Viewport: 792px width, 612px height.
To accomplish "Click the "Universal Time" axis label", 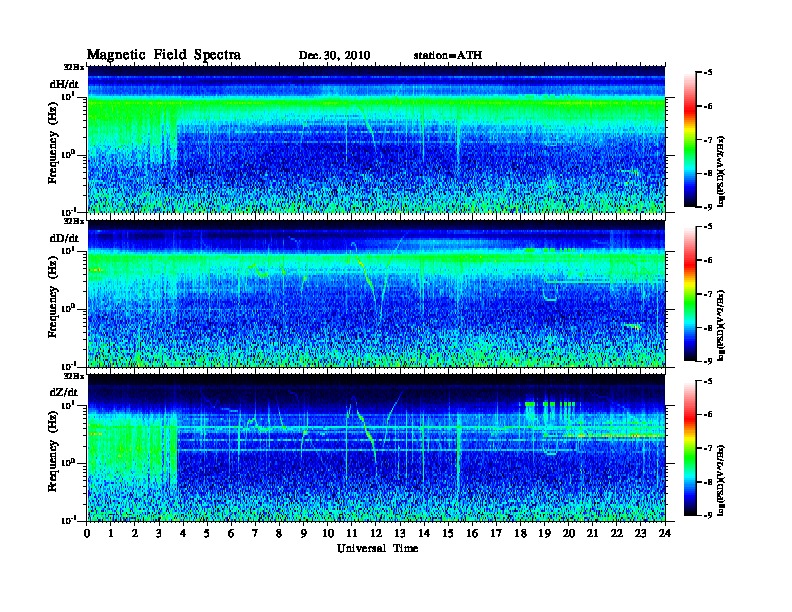I will click(x=377, y=548).
